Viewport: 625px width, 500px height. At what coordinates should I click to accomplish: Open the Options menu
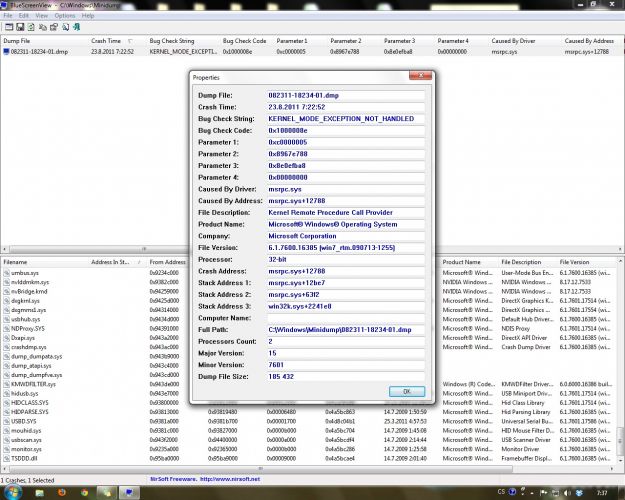65,16
